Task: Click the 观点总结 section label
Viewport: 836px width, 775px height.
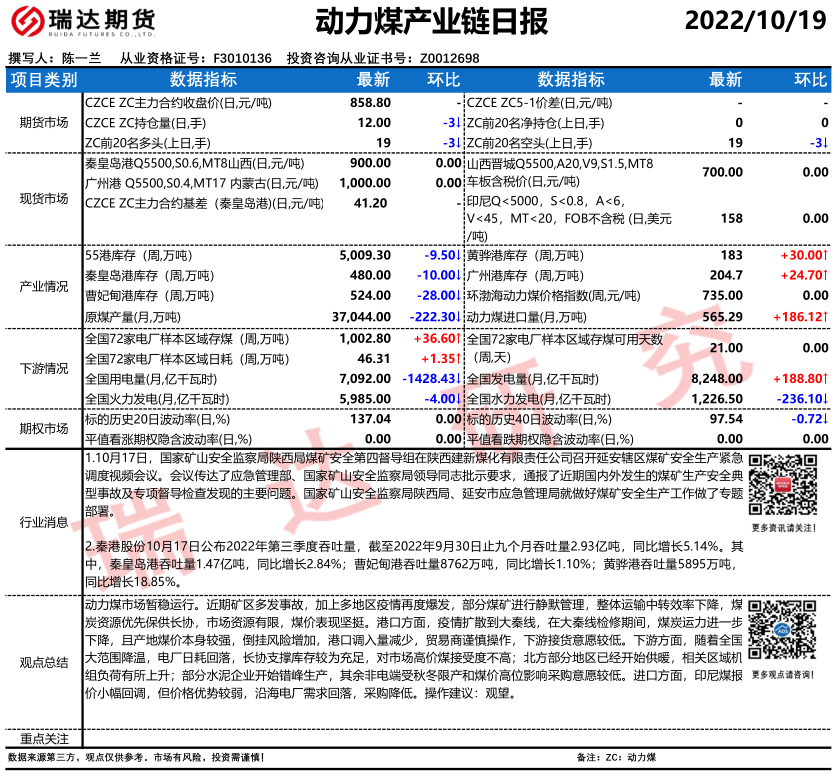Action: [x=44, y=662]
